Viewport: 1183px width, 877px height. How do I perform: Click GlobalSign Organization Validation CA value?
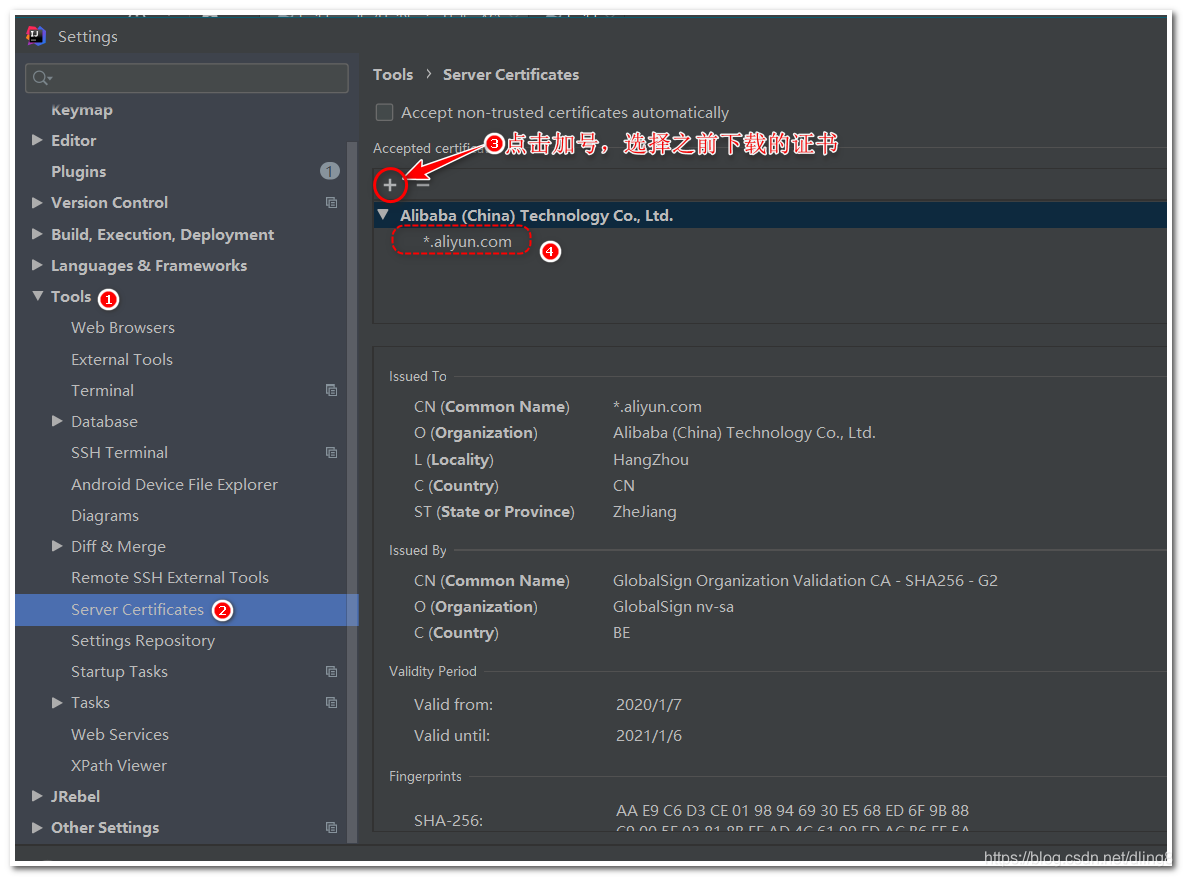pos(805,580)
